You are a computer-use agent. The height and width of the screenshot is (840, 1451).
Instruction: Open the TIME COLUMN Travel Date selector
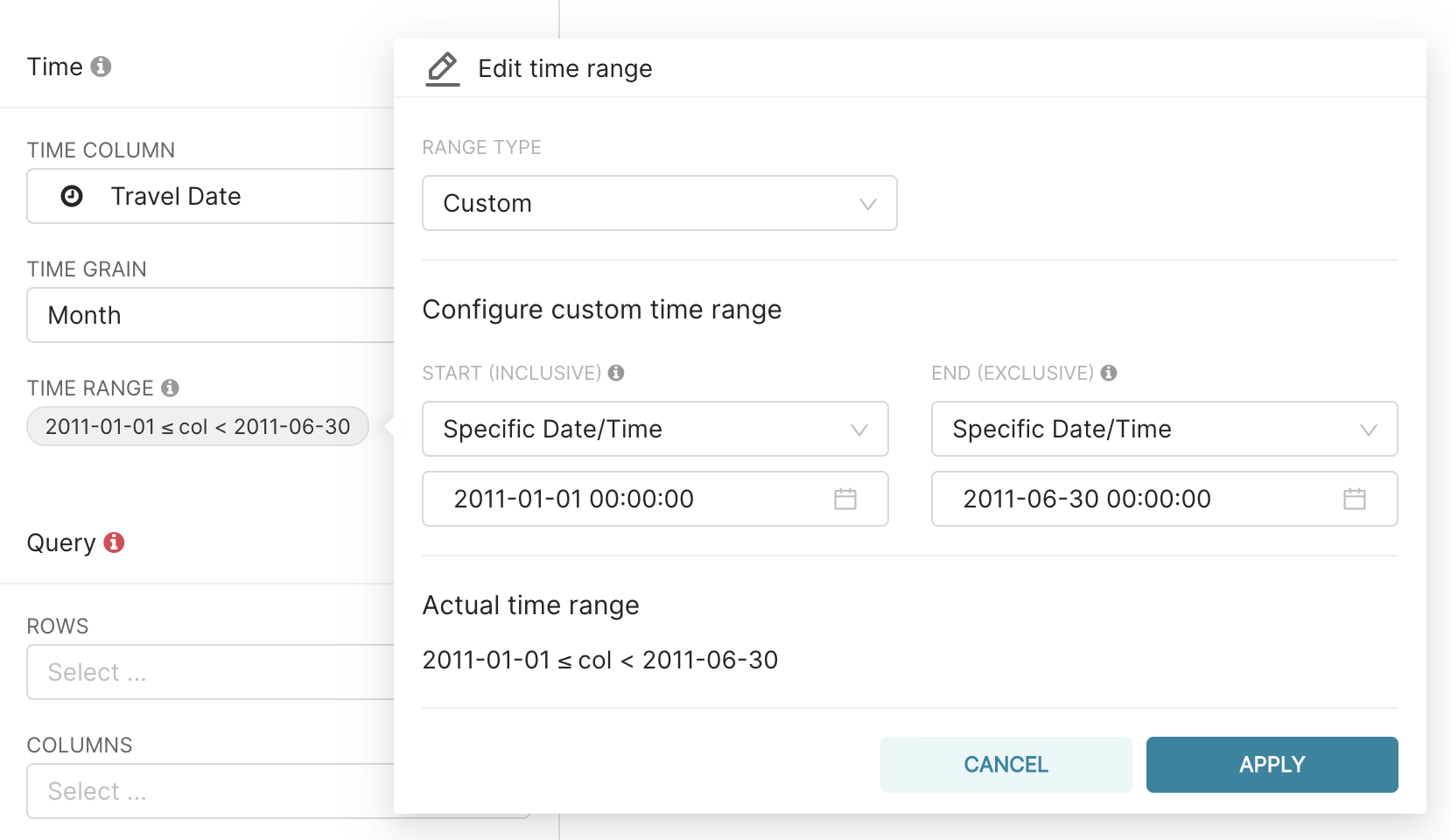(210, 196)
